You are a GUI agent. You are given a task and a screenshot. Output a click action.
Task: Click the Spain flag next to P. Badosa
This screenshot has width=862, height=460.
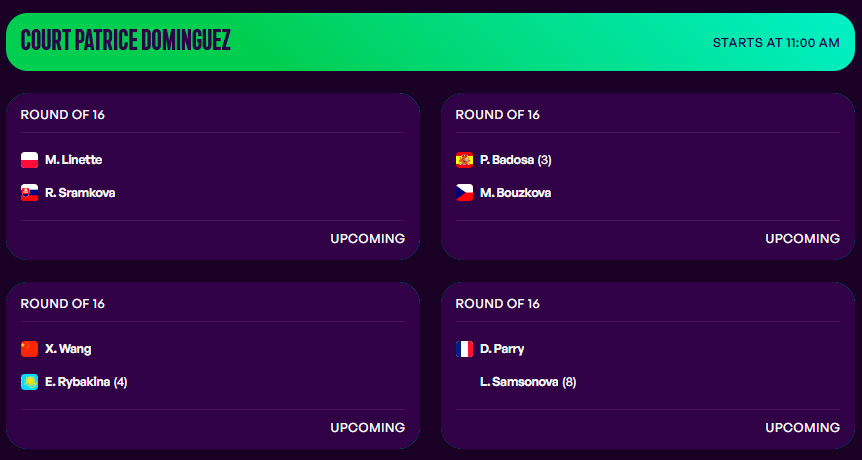pyautogui.click(x=464, y=160)
